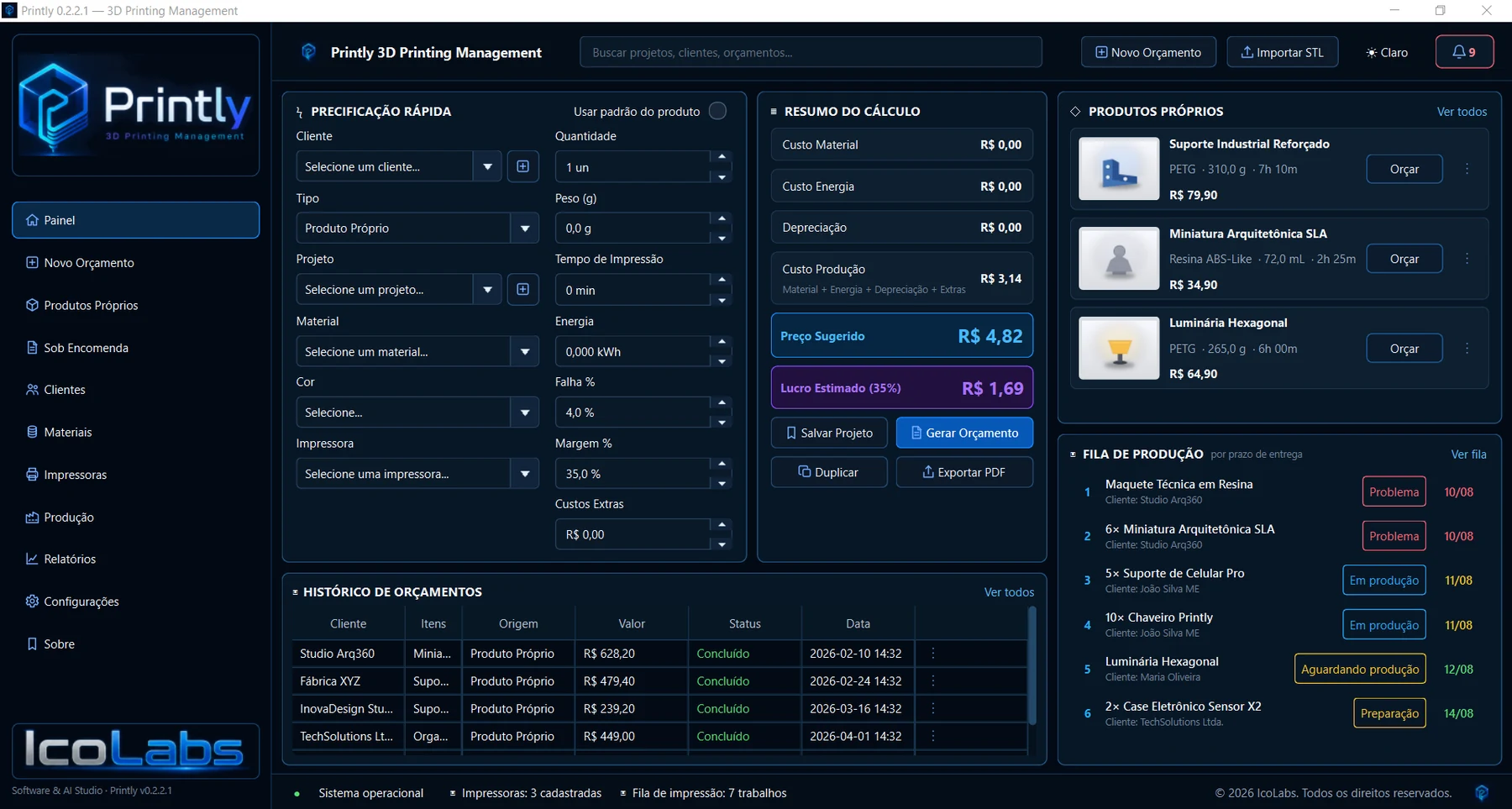Click the Suporte Industrial Reforçado thumbnail
1512x809 pixels.
[1119, 169]
